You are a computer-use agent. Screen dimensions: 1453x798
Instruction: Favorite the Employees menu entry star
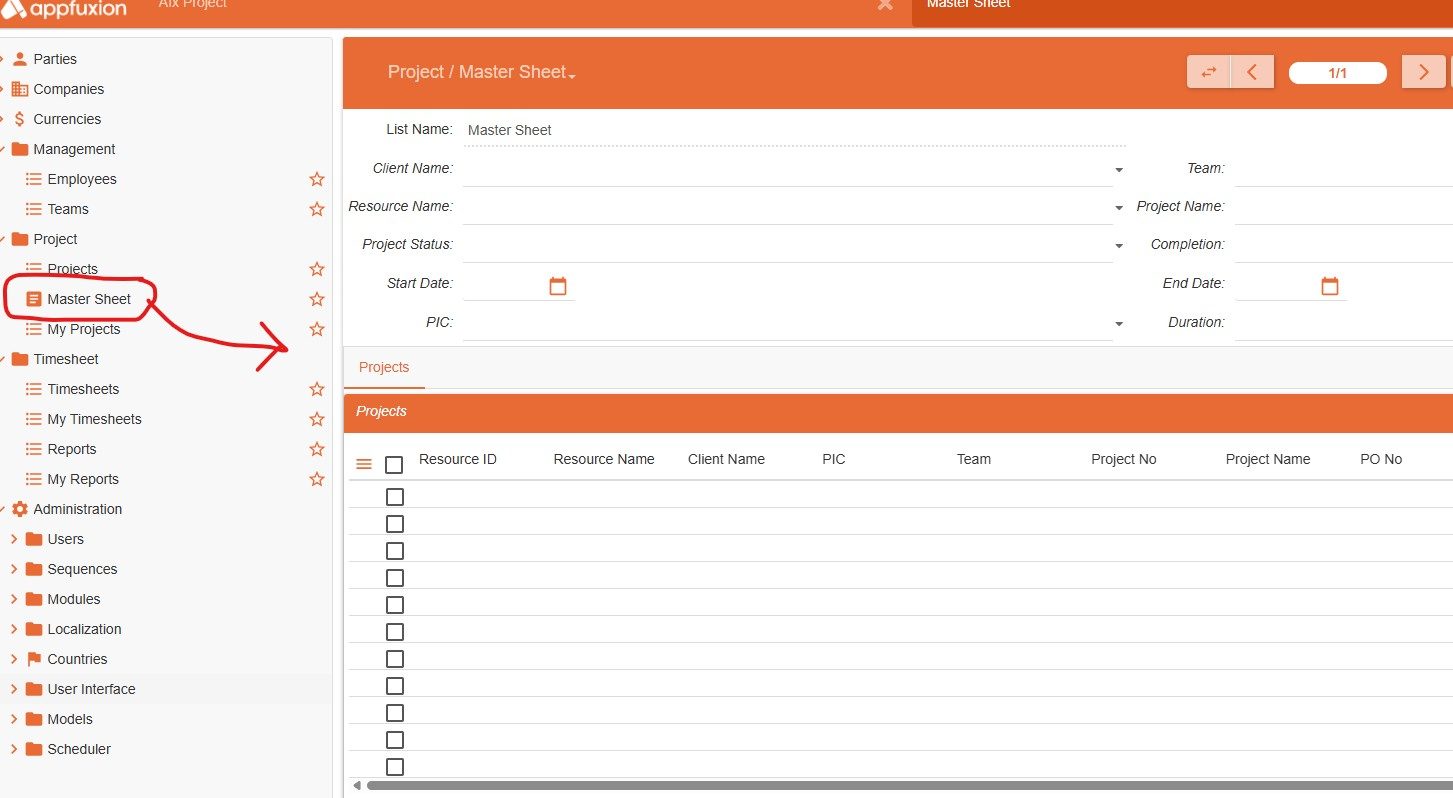[x=317, y=179]
